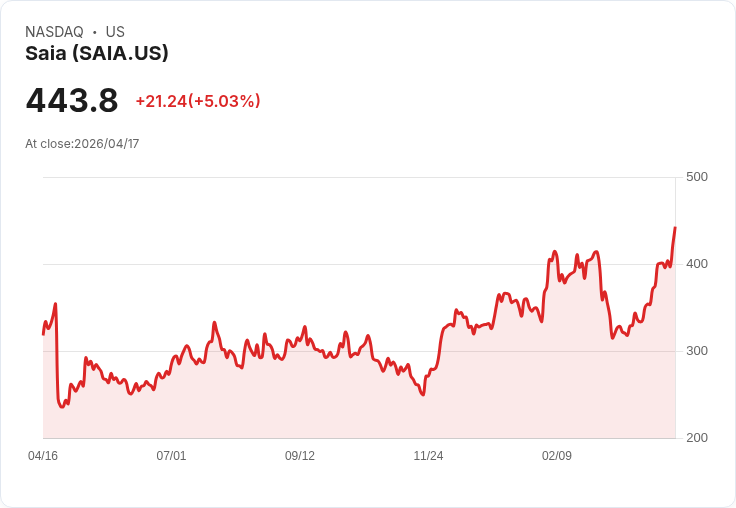736x508 pixels.
Task: Click the US market label
Action: click(115, 32)
